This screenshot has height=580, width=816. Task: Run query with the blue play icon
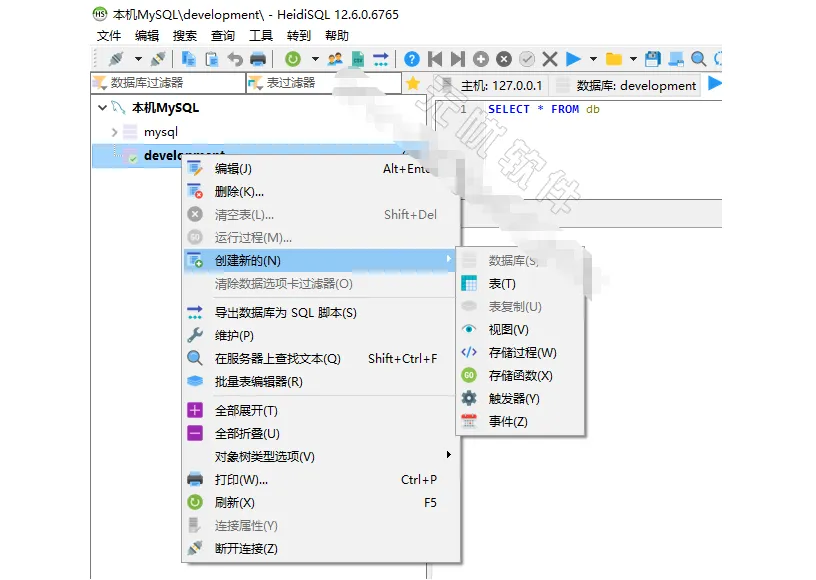[573, 59]
